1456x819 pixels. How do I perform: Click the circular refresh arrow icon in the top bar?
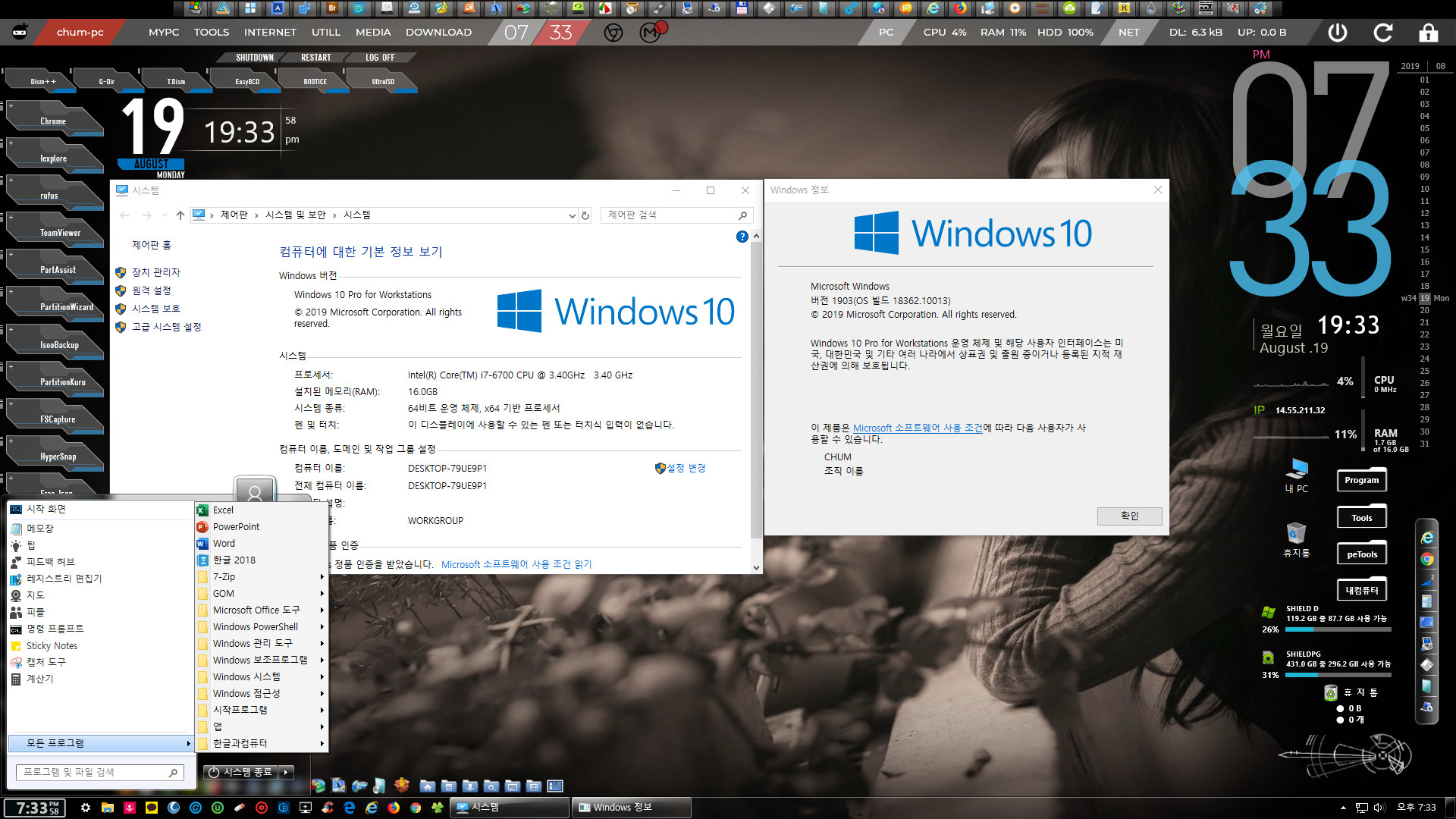click(x=1382, y=33)
